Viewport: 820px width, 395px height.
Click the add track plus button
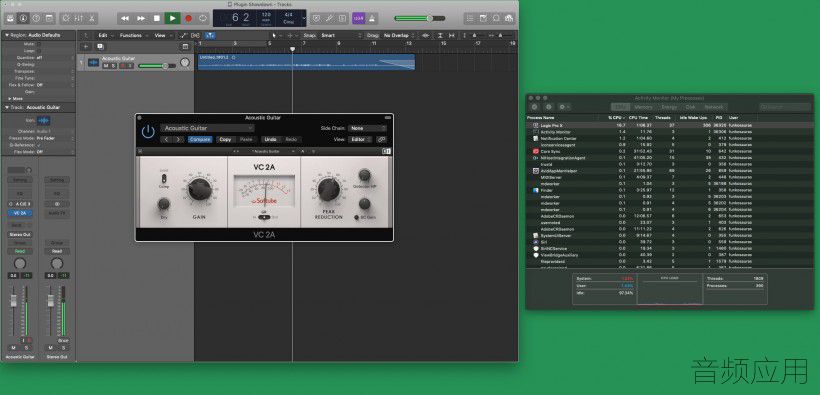tap(86, 47)
